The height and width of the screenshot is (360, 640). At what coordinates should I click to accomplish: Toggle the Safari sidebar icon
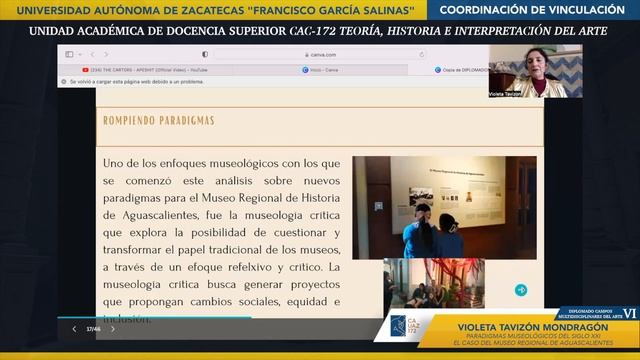point(69,54)
